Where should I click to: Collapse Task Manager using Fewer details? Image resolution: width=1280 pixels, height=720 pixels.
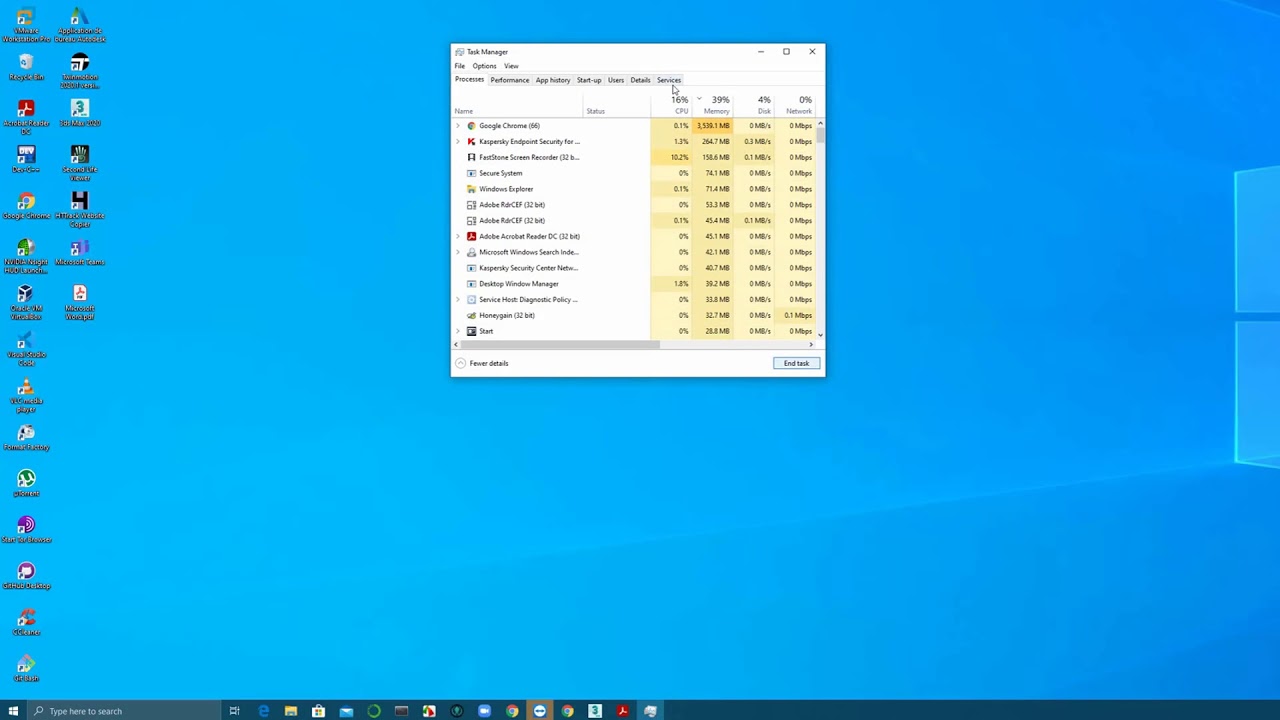482,363
